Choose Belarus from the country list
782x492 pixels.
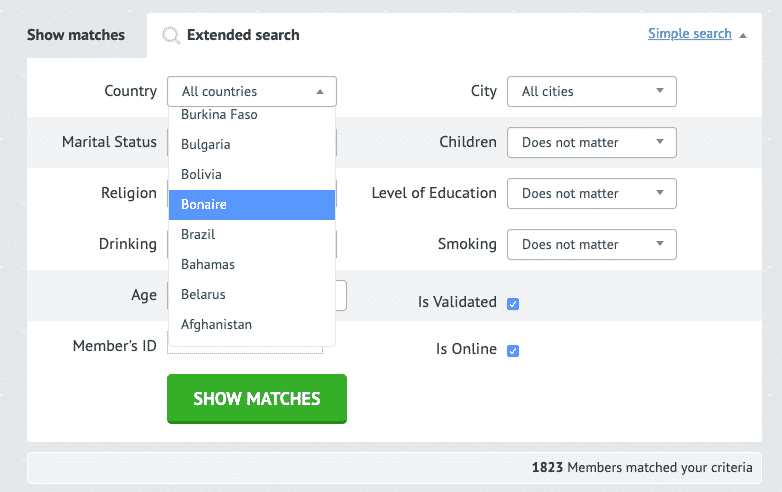pyautogui.click(x=252, y=295)
